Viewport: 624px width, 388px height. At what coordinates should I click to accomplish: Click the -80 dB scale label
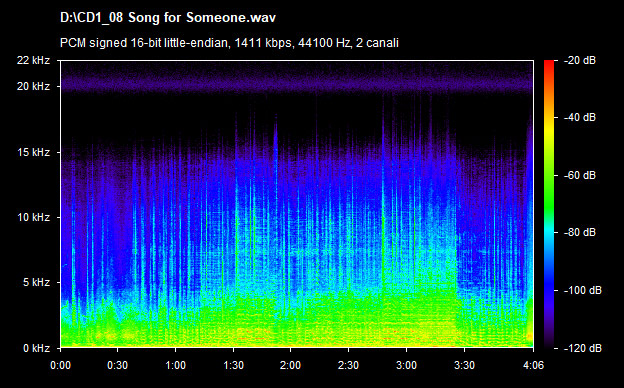(x=580, y=232)
